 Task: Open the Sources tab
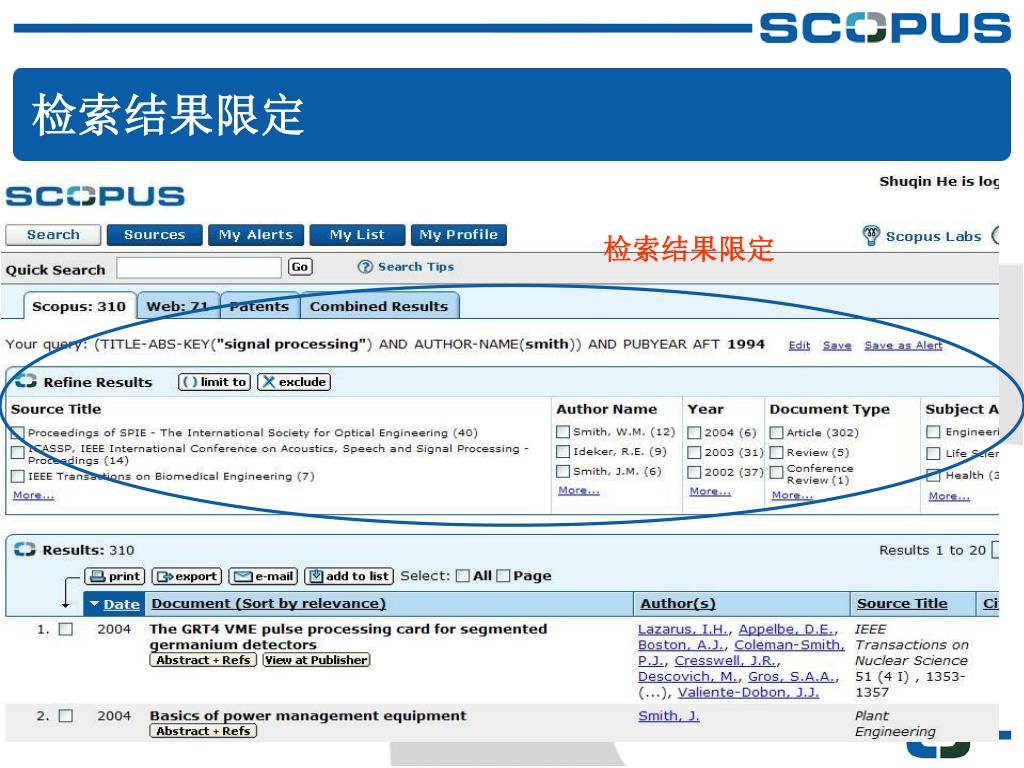[154, 234]
